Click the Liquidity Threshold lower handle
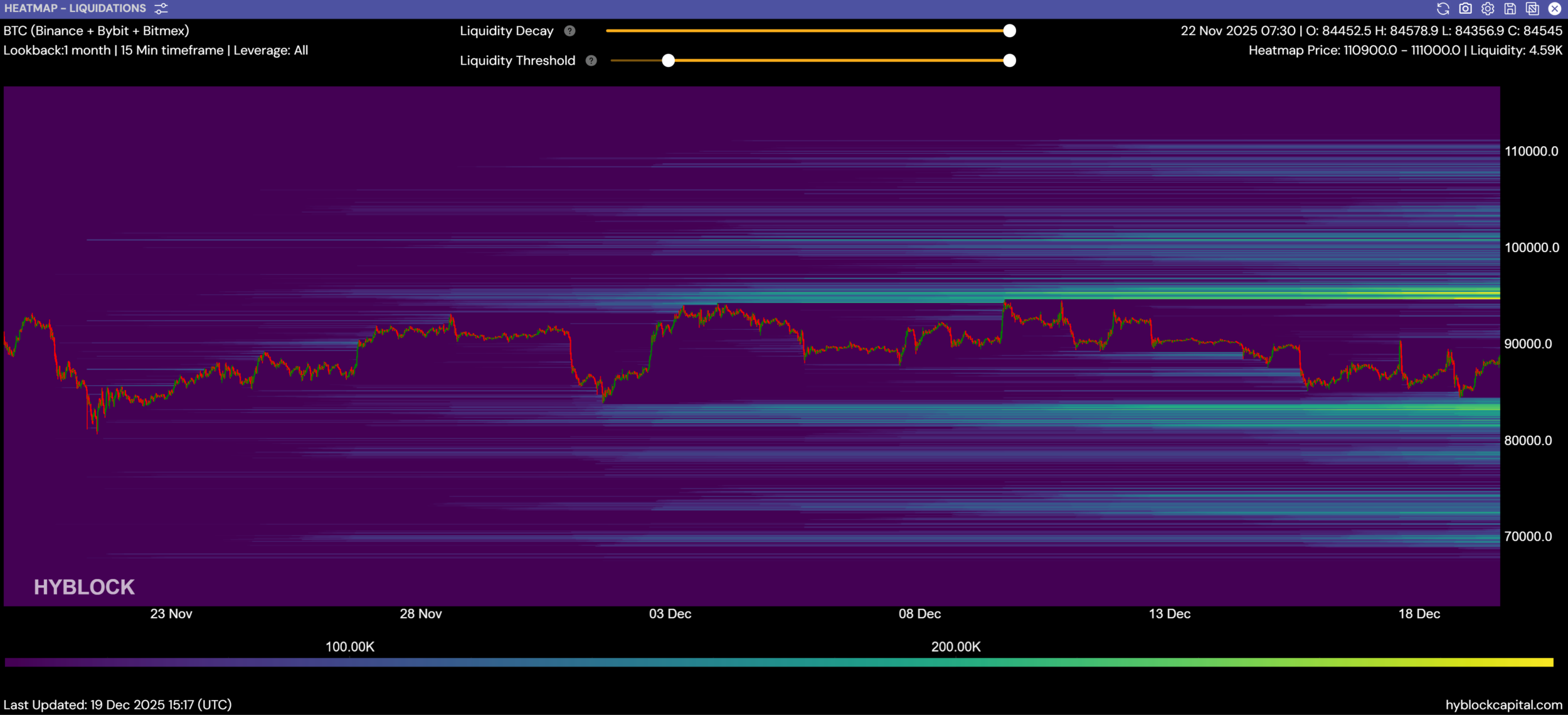The height and width of the screenshot is (715, 1568). 669,61
